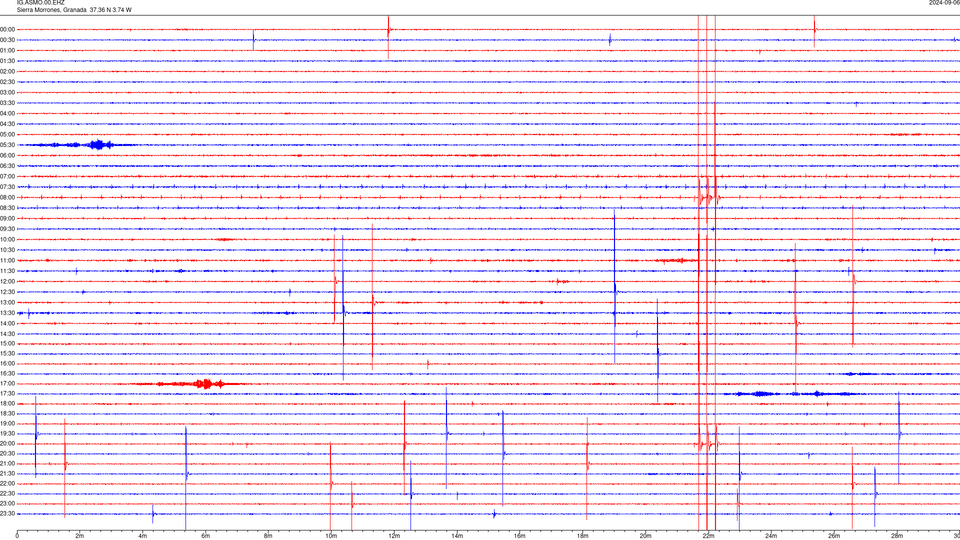This screenshot has height=540, width=960.
Task: Click the 16m tick label on time axis
Action: point(520,536)
